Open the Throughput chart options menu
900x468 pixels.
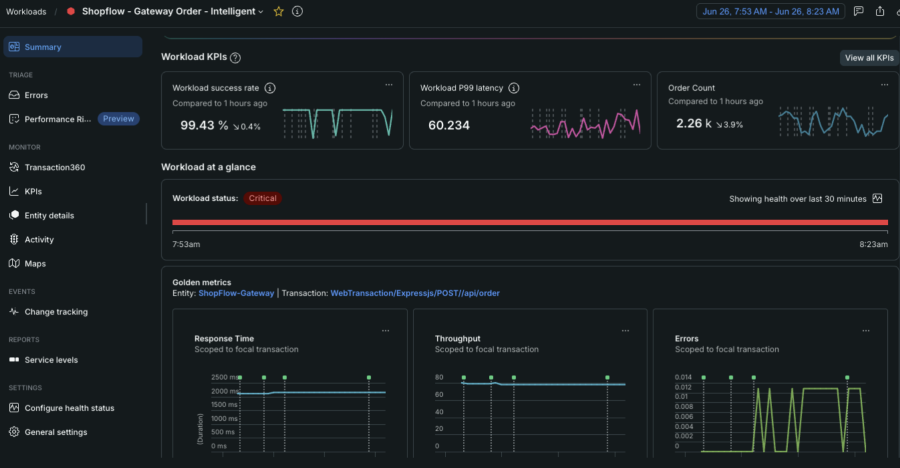(626, 331)
